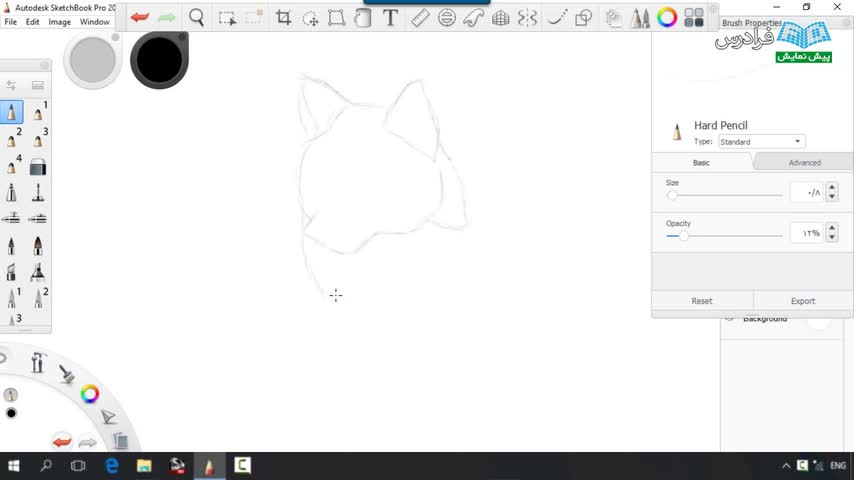Click the ENG language indicator
The width and height of the screenshot is (854, 480).
click(x=838, y=466)
